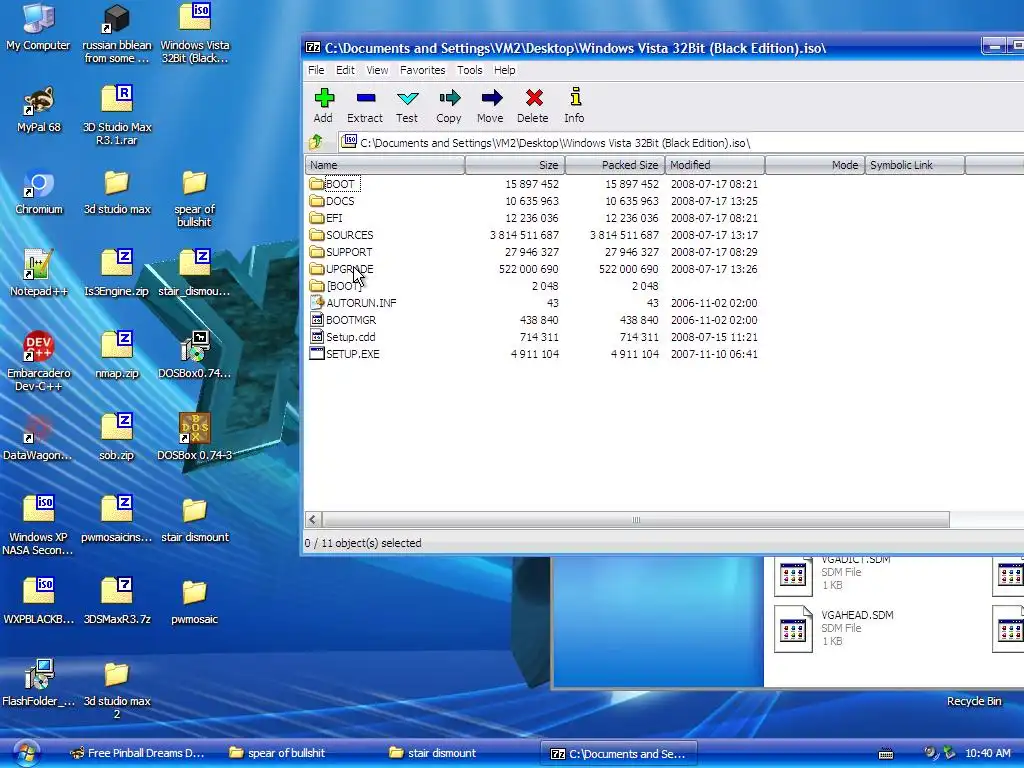Select the FlashFolder installer desktop icon

coord(39,684)
